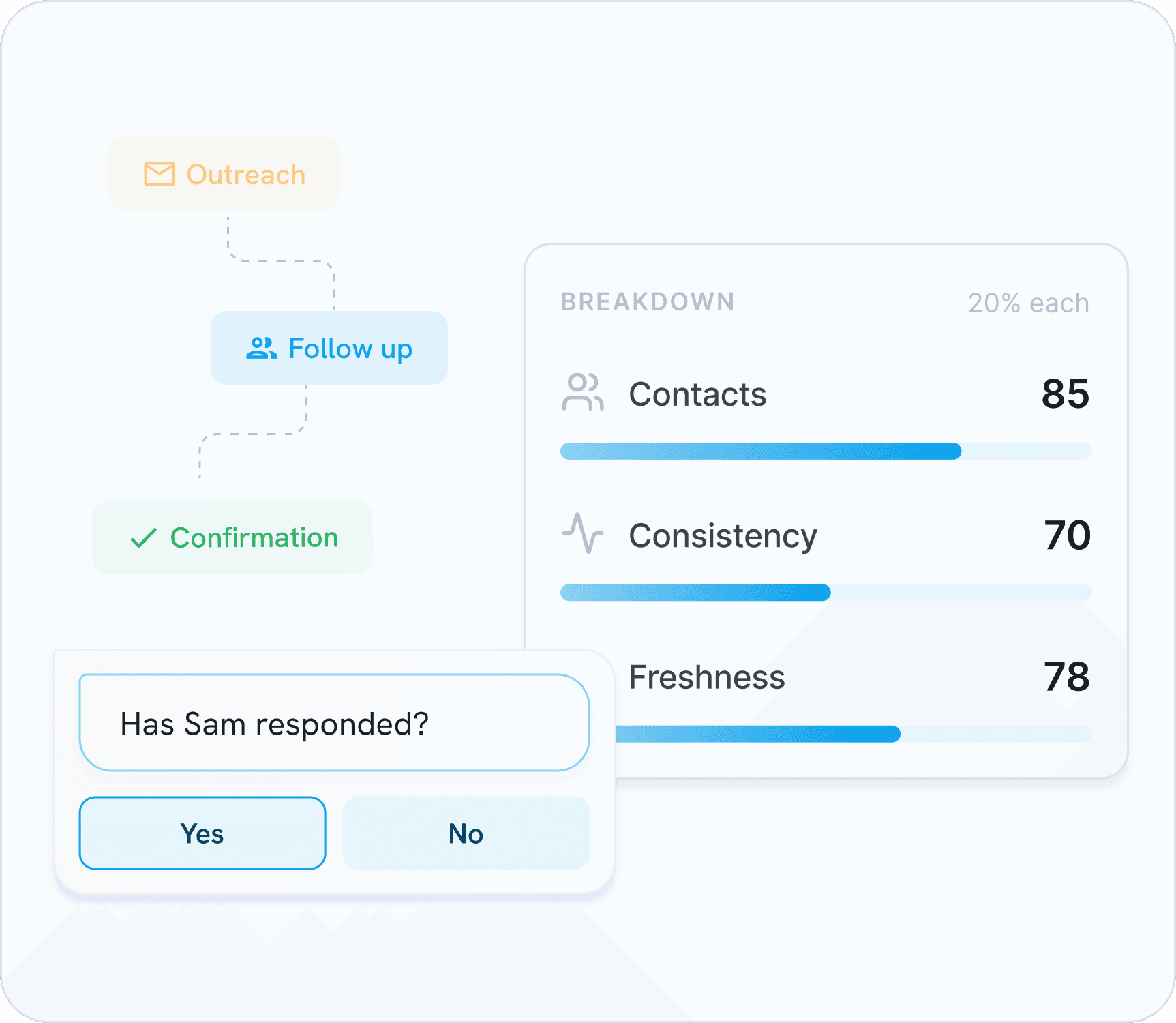Click the Freshness score 78
This screenshot has height=1023, width=1176.
coord(1066,677)
